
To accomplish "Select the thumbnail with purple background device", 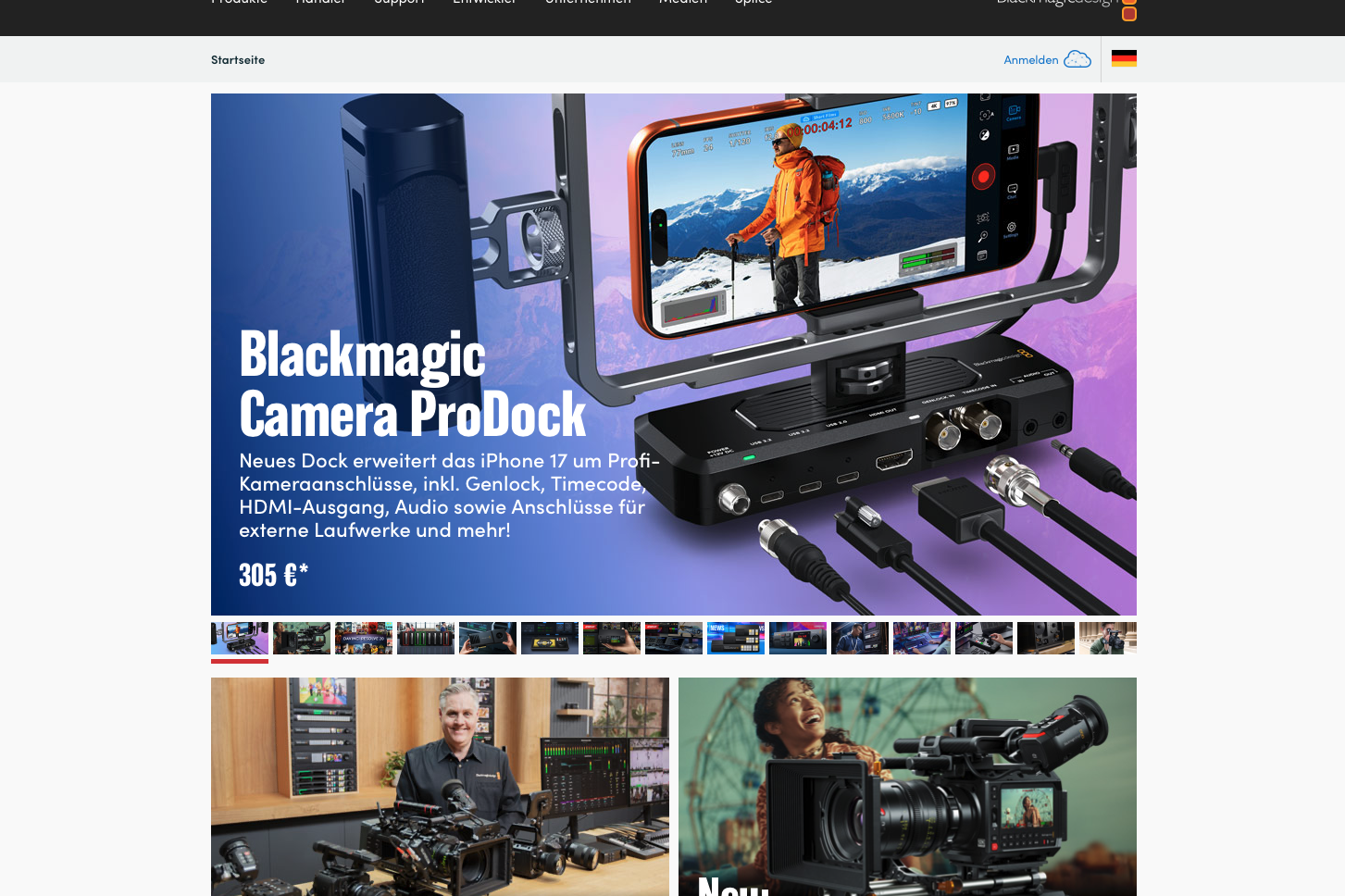I will [797, 638].
